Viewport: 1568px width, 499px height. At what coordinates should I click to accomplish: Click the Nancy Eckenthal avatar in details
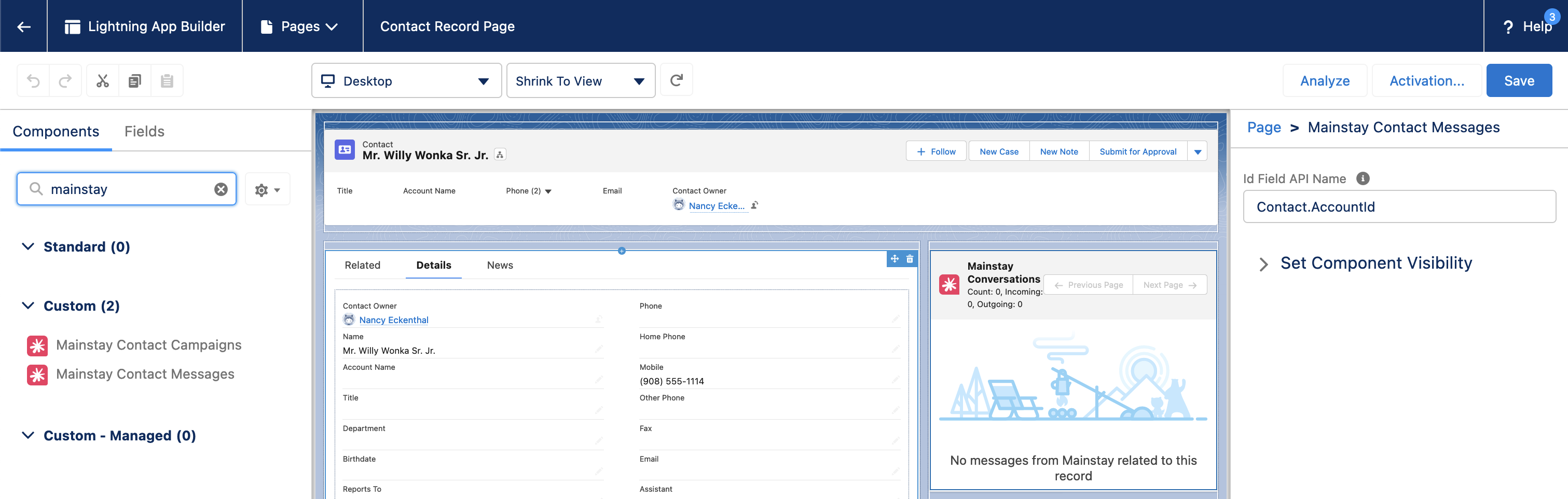(x=349, y=320)
